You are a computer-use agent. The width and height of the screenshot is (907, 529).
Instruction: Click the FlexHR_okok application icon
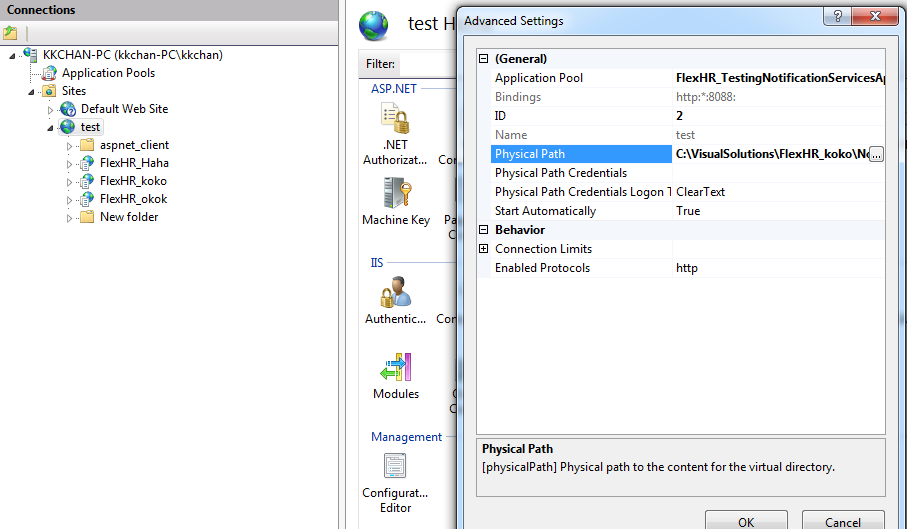(x=87, y=199)
